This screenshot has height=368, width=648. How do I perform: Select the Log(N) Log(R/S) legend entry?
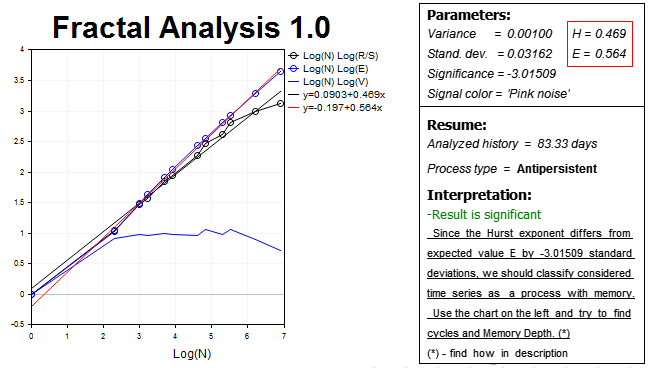pos(333,56)
